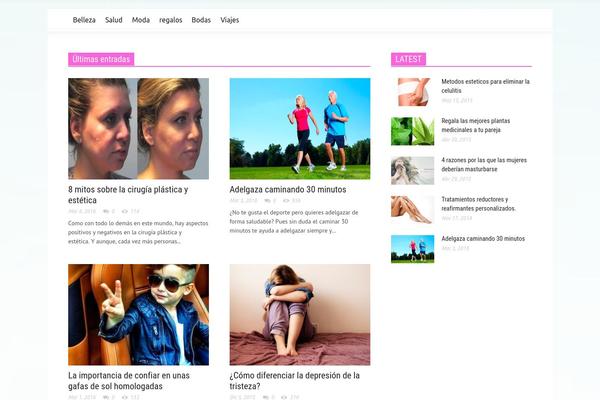Click the small walking couple sidebar thumbnail
Image resolution: width=600 pixels, height=400 pixels.
(412, 249)
